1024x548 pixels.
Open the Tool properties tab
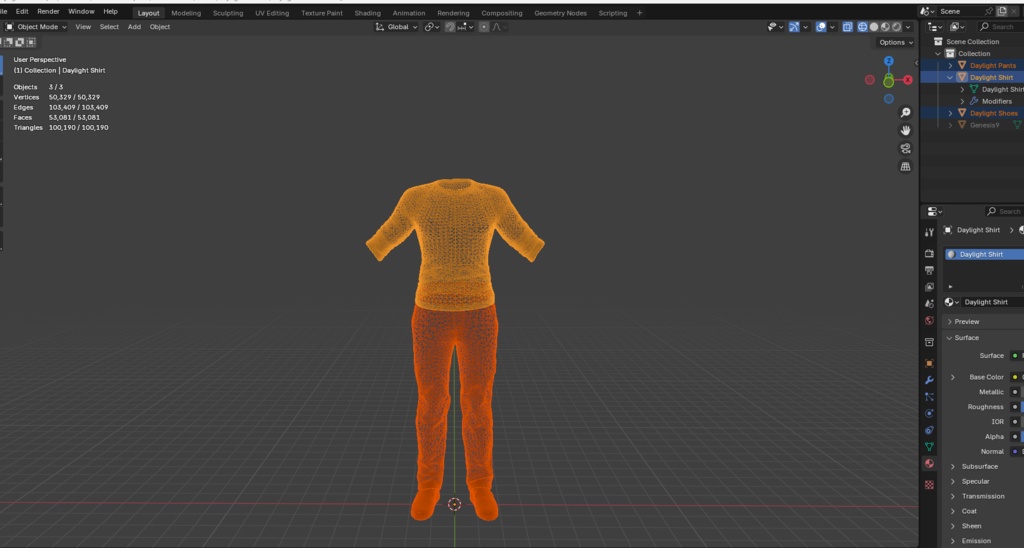pos(929,233)
